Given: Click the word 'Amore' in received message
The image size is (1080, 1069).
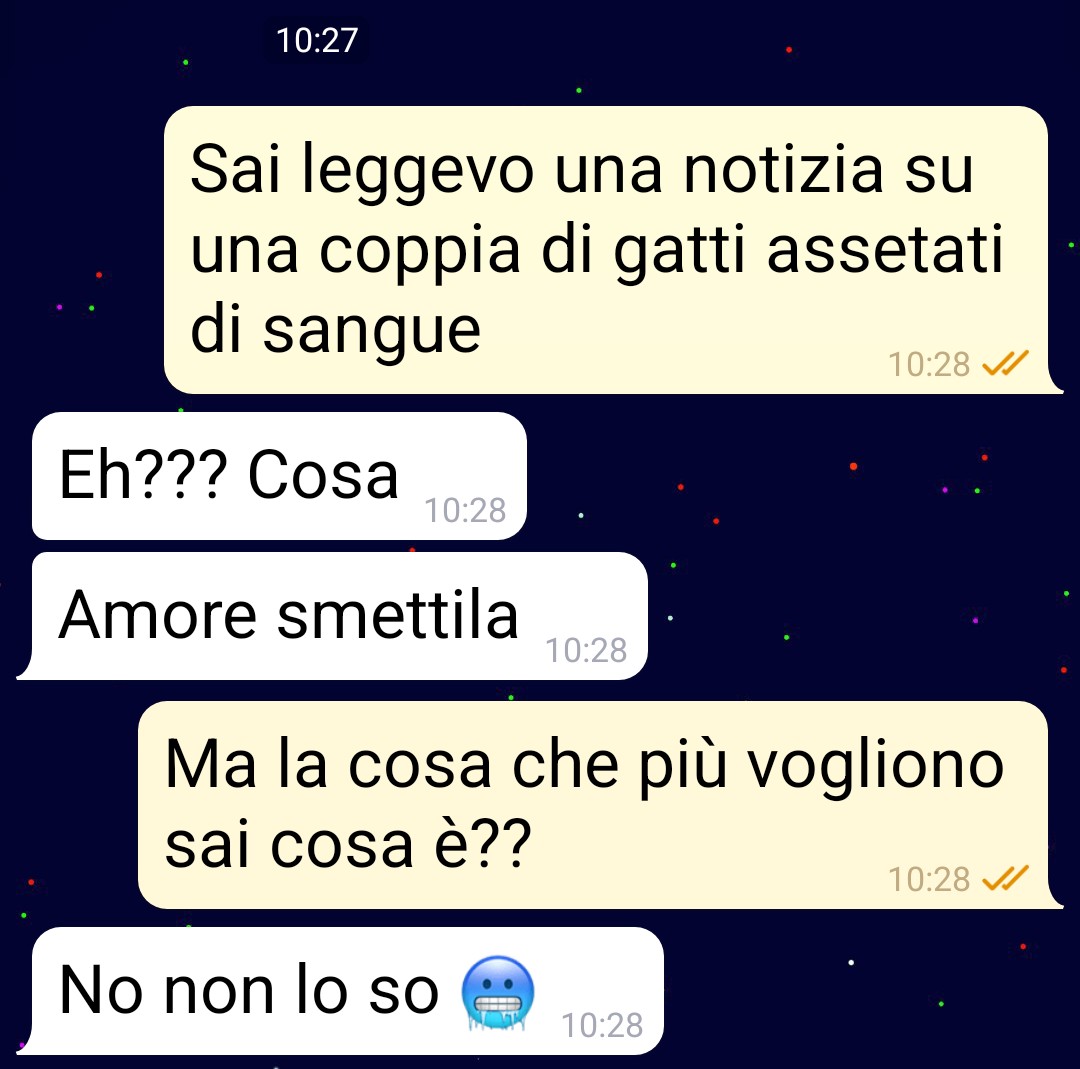Looking at the screenshot, I should 158,615.
